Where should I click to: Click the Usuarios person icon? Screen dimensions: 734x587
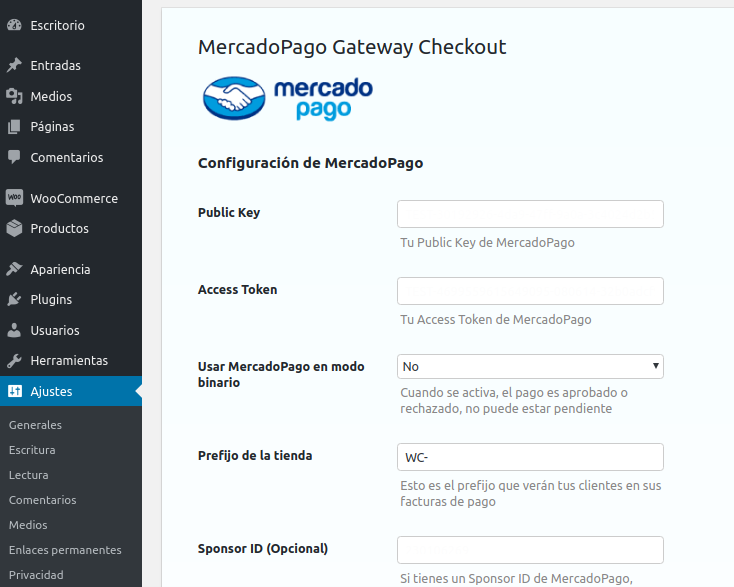(x=14, y=330)
